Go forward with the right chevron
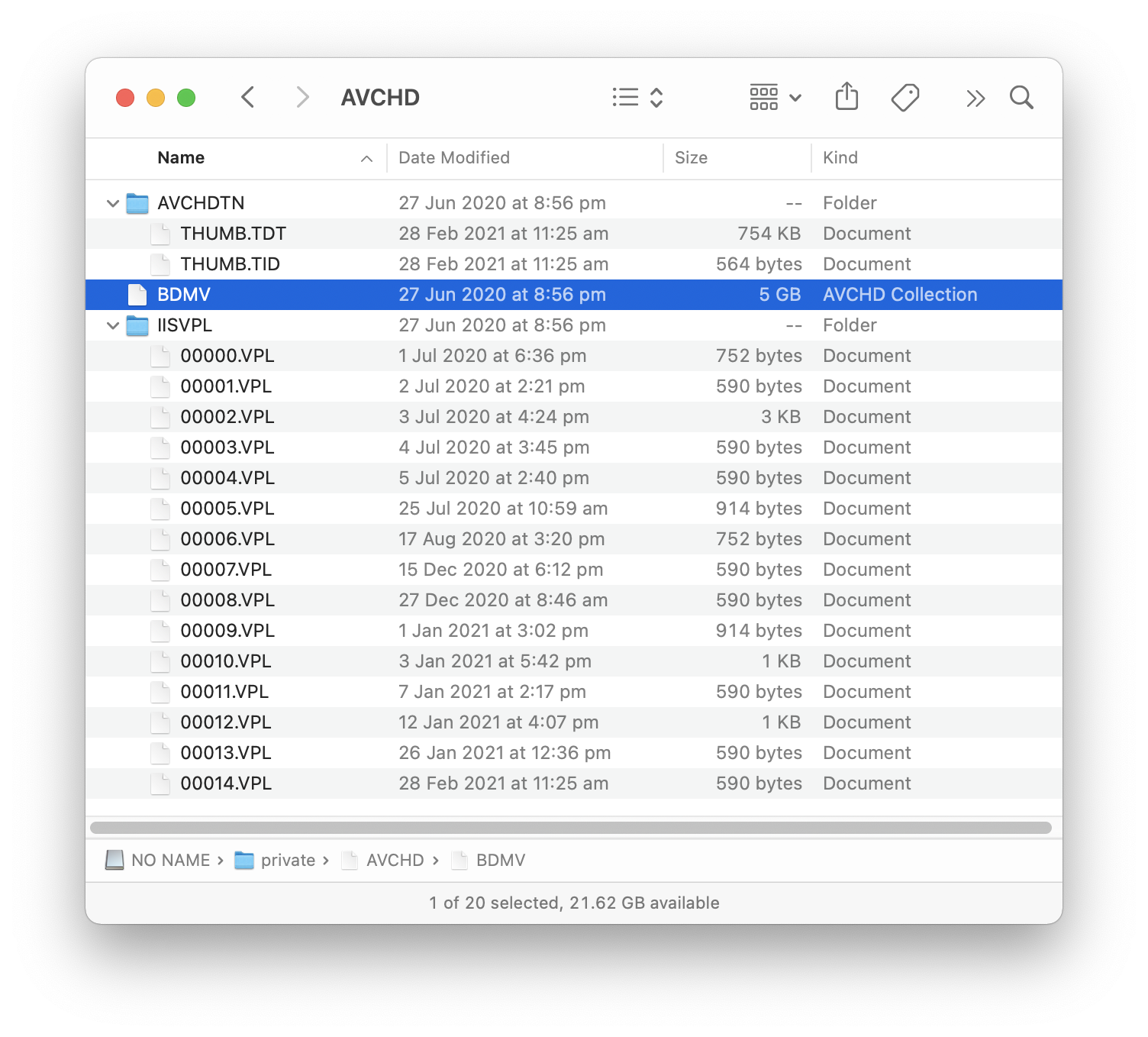This screenshot has height=1037, width=1148. tap(302, 98)
